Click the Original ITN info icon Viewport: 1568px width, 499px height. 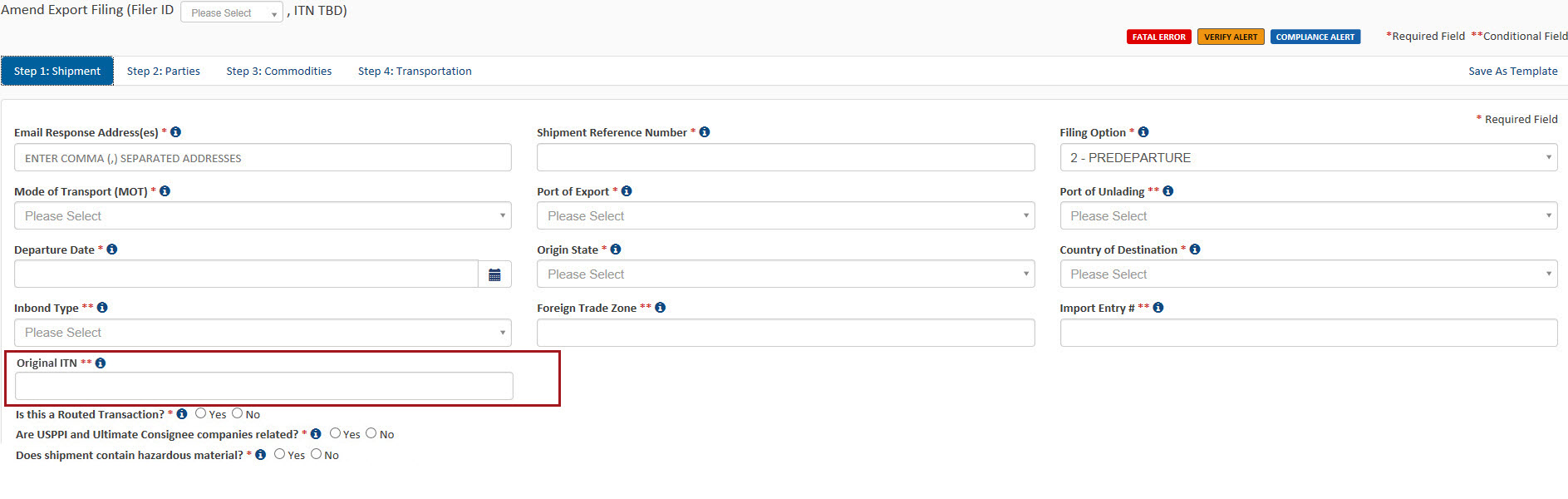[x=101, y=363]
